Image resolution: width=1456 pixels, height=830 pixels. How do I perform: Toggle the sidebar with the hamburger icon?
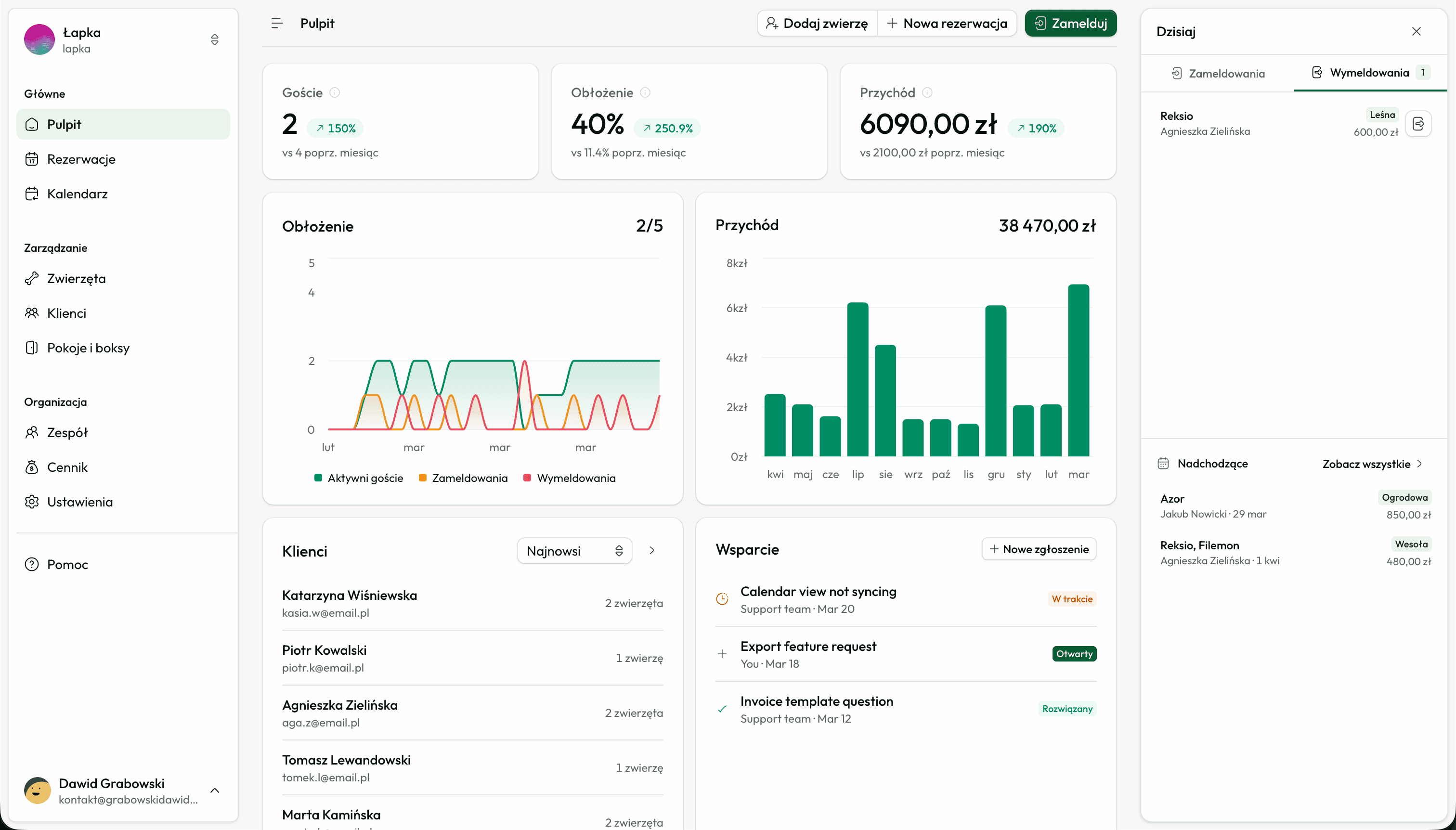pos(278,23)
